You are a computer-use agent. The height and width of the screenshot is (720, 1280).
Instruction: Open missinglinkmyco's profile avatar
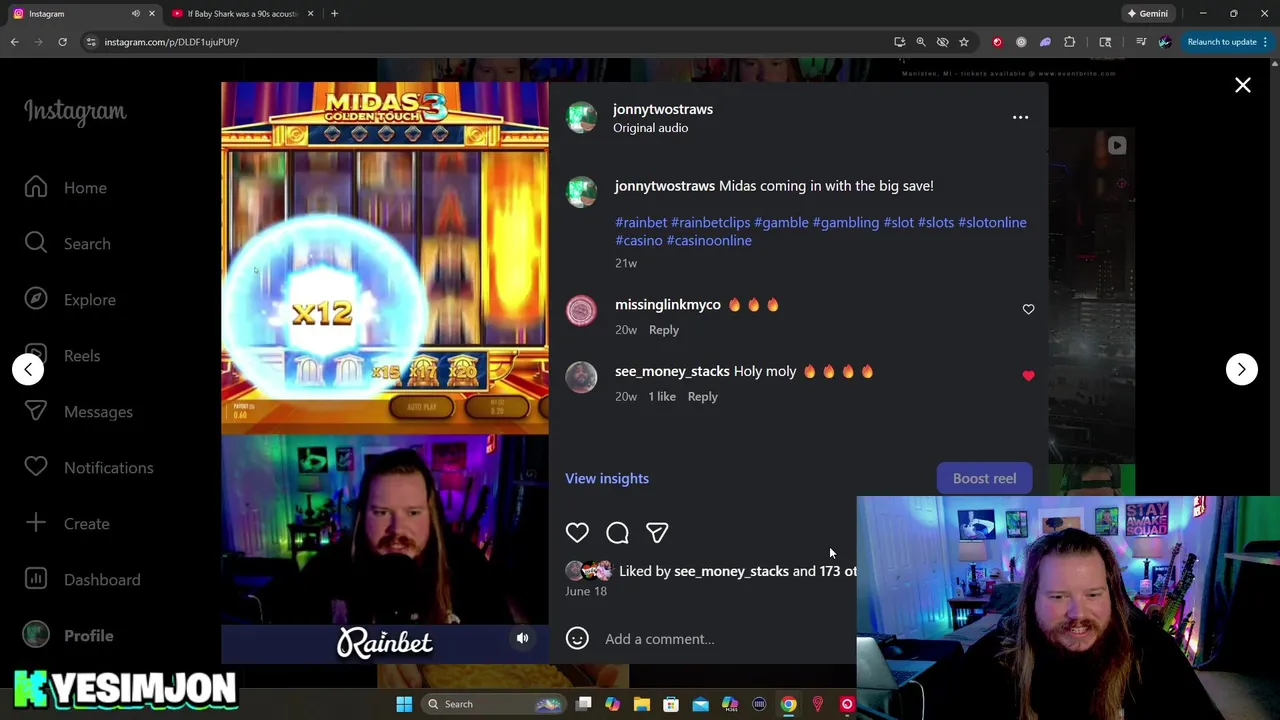(x=581, y=311)
